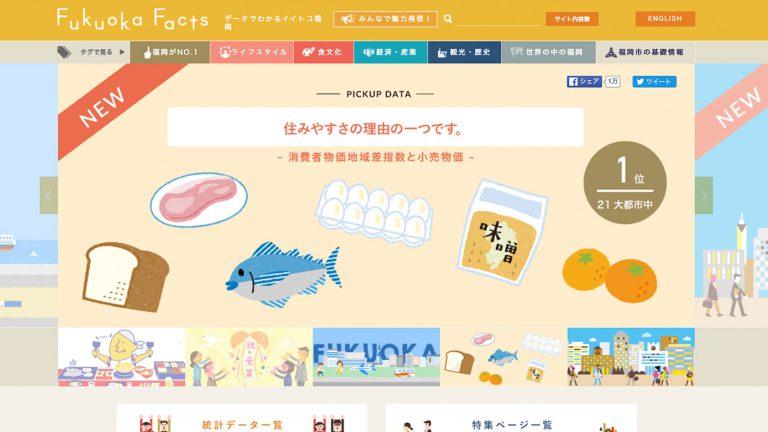Viewport: 768px width, 432px height.
Task: Expand タグで見る tag arrow
Action: click(122, 52)
